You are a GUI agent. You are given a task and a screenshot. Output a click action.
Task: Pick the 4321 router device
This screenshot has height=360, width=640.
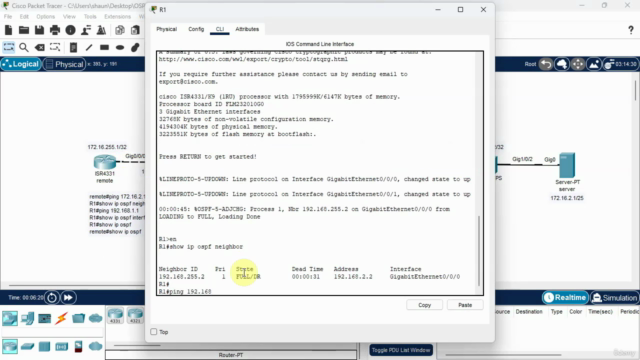pos(135,316)
